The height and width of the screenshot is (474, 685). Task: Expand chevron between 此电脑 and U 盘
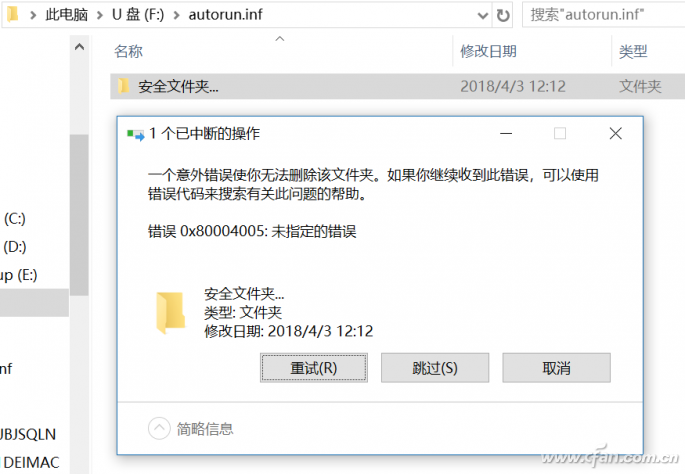100,15
